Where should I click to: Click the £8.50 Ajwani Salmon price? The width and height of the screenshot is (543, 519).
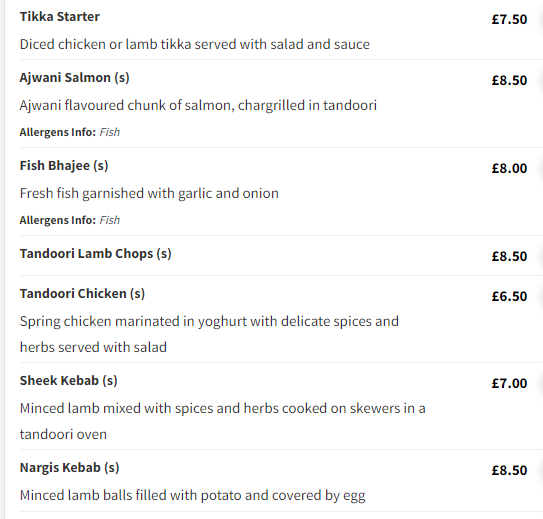pos(509,80)
